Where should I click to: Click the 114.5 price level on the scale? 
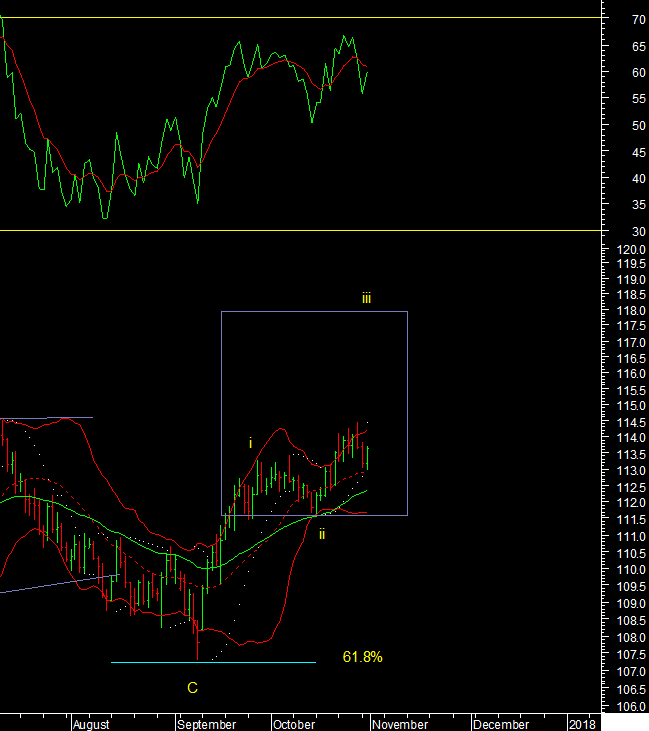pos(631,422)
